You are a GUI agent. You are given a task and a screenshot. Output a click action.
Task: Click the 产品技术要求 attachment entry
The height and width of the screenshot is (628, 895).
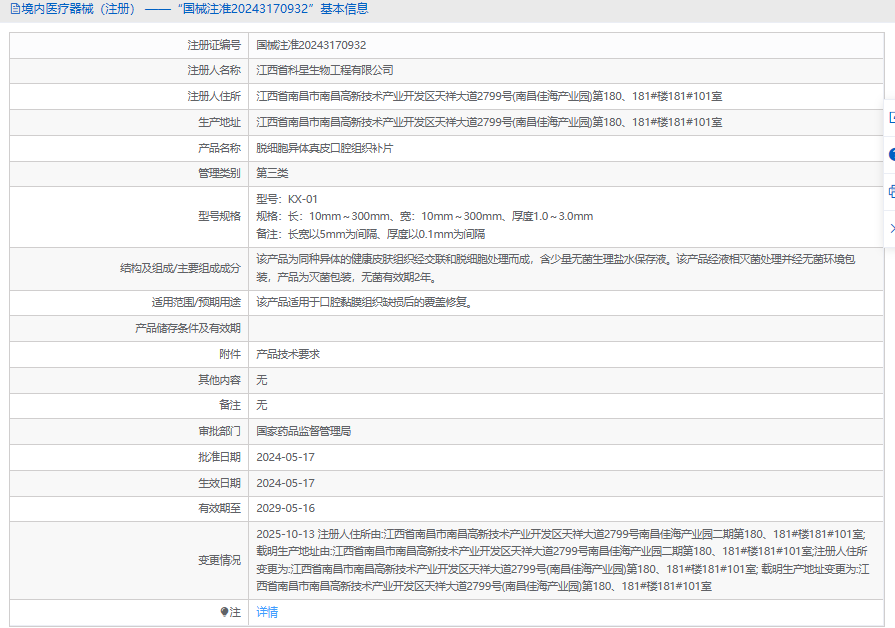point(288,354)
